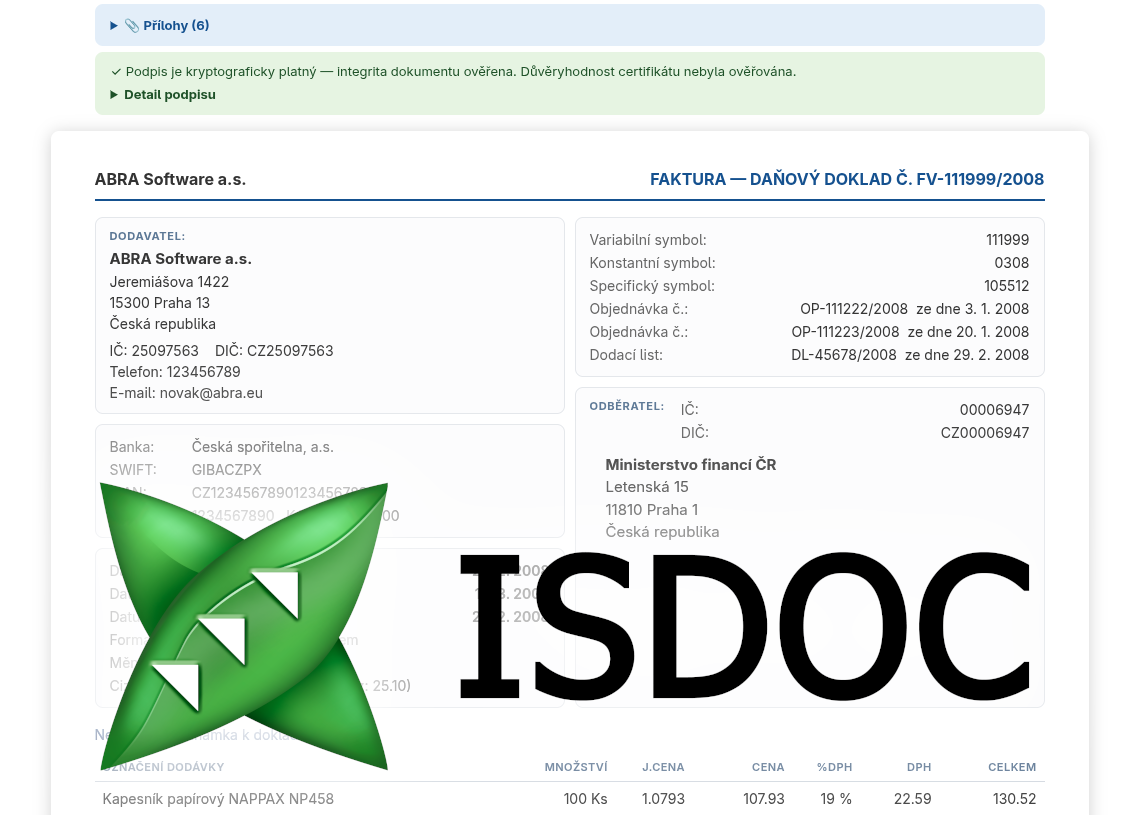Select order number OP-111222/2008
The image size is (1144, 815).
tap(854, 309)
